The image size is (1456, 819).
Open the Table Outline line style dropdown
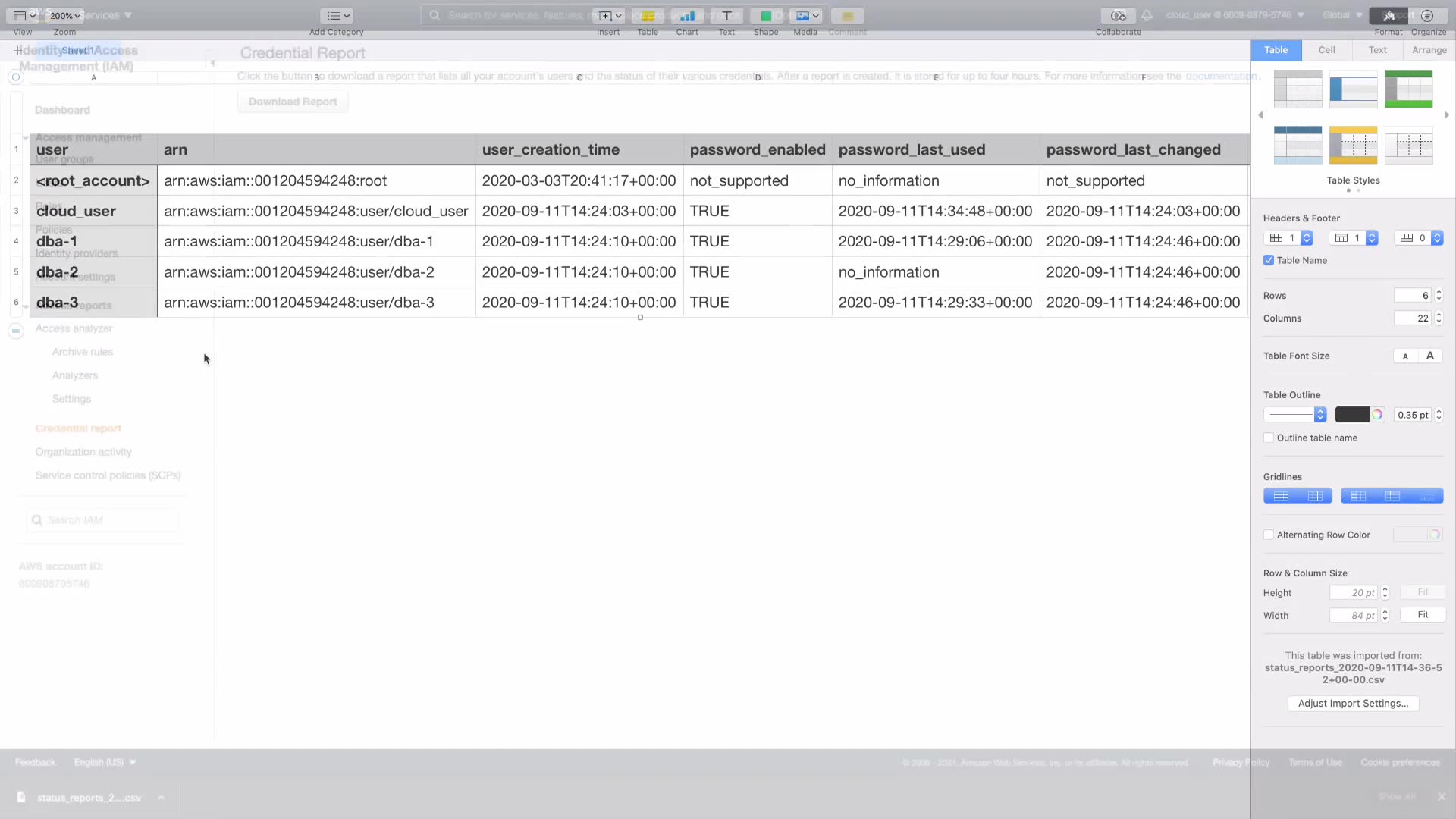pos(1295,415)
